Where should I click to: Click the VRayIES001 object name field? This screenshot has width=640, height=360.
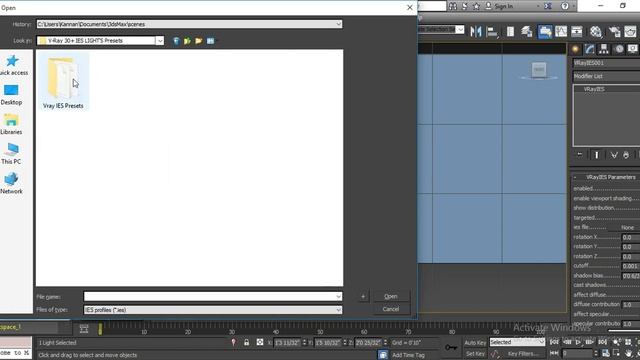pos(606,63)
